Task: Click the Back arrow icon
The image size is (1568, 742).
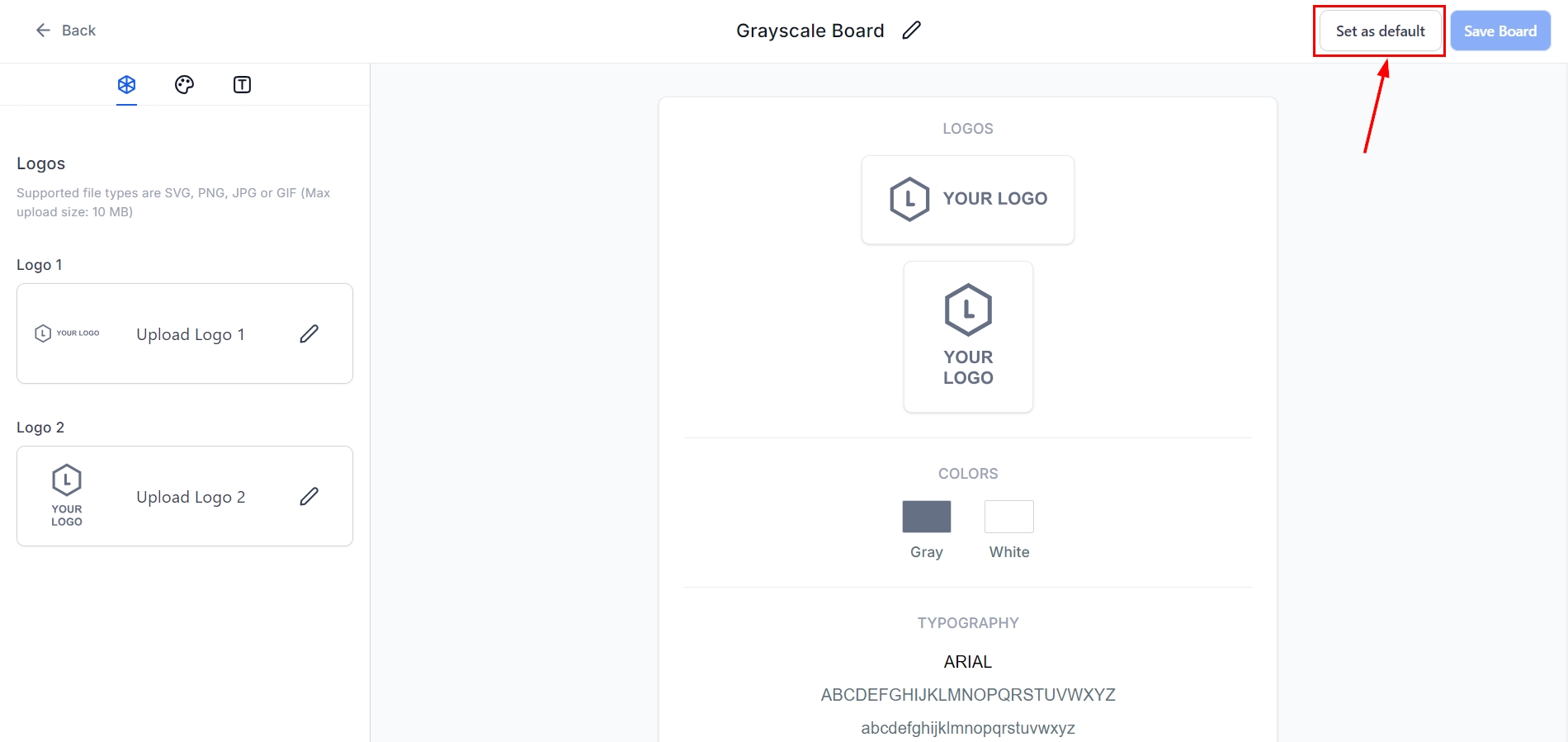Action: tap(43, 31)
